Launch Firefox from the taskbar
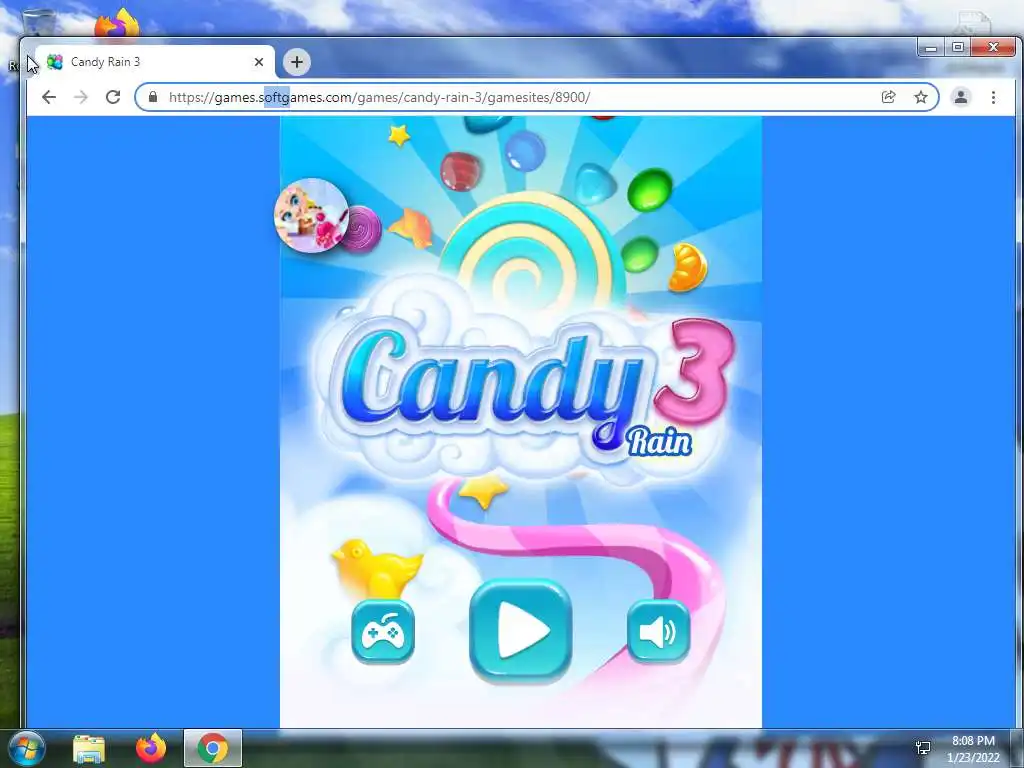The width and height of the screenshot is (1024, 768). [151, 748]
